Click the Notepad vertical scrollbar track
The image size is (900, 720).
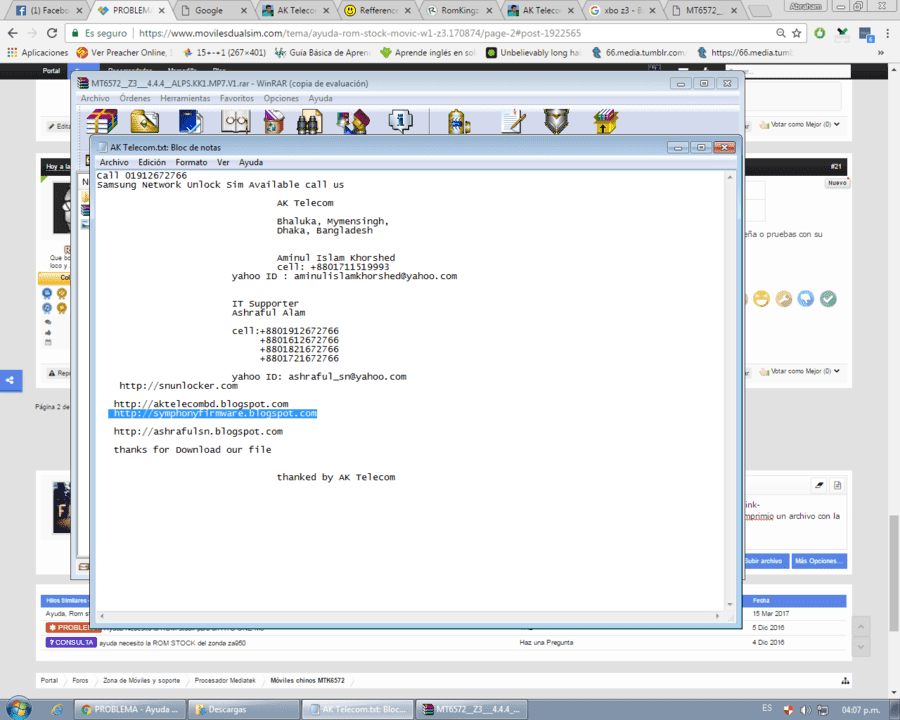[x=730, y=390]
